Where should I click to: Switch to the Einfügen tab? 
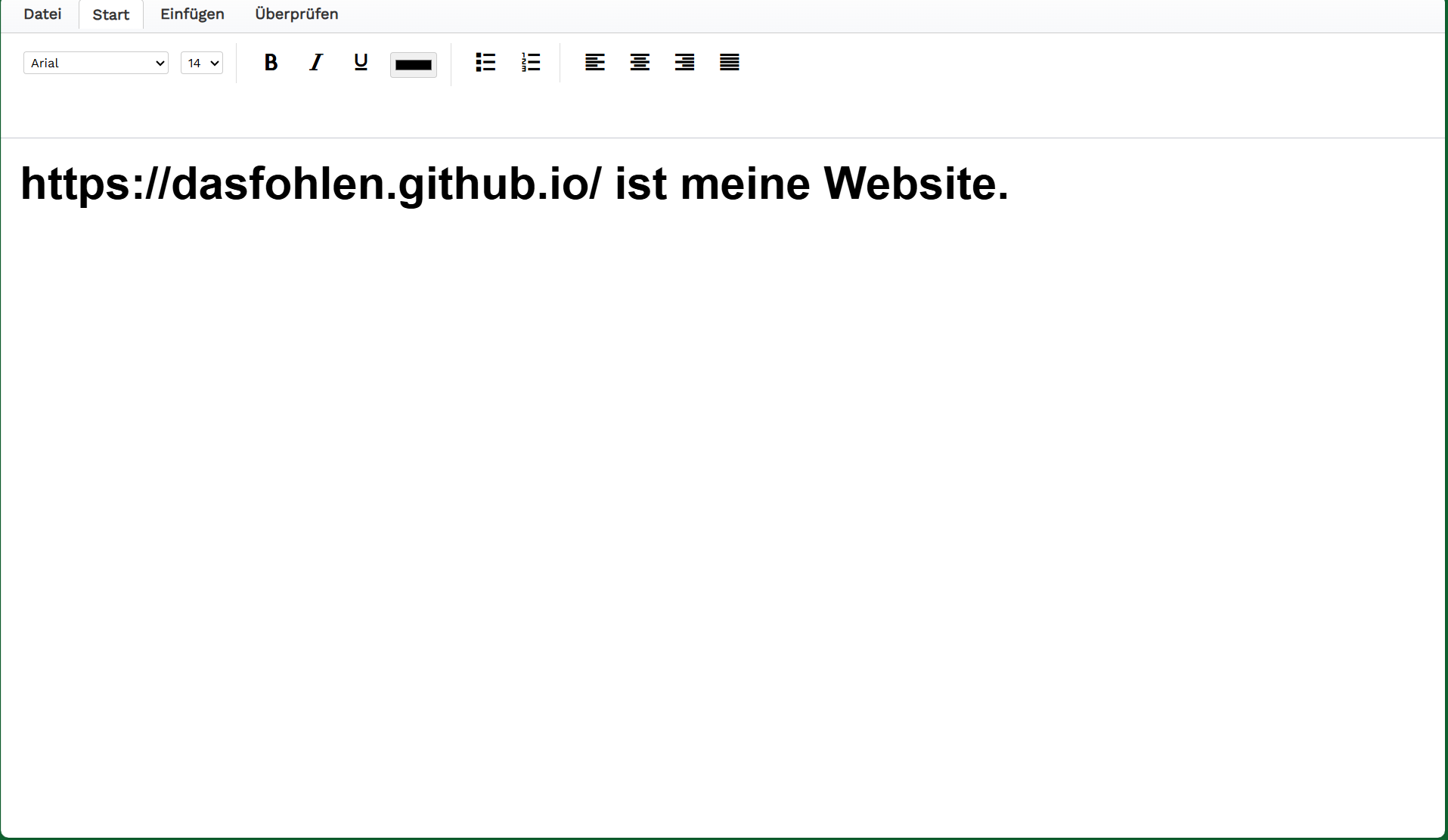tap(192, 14)
